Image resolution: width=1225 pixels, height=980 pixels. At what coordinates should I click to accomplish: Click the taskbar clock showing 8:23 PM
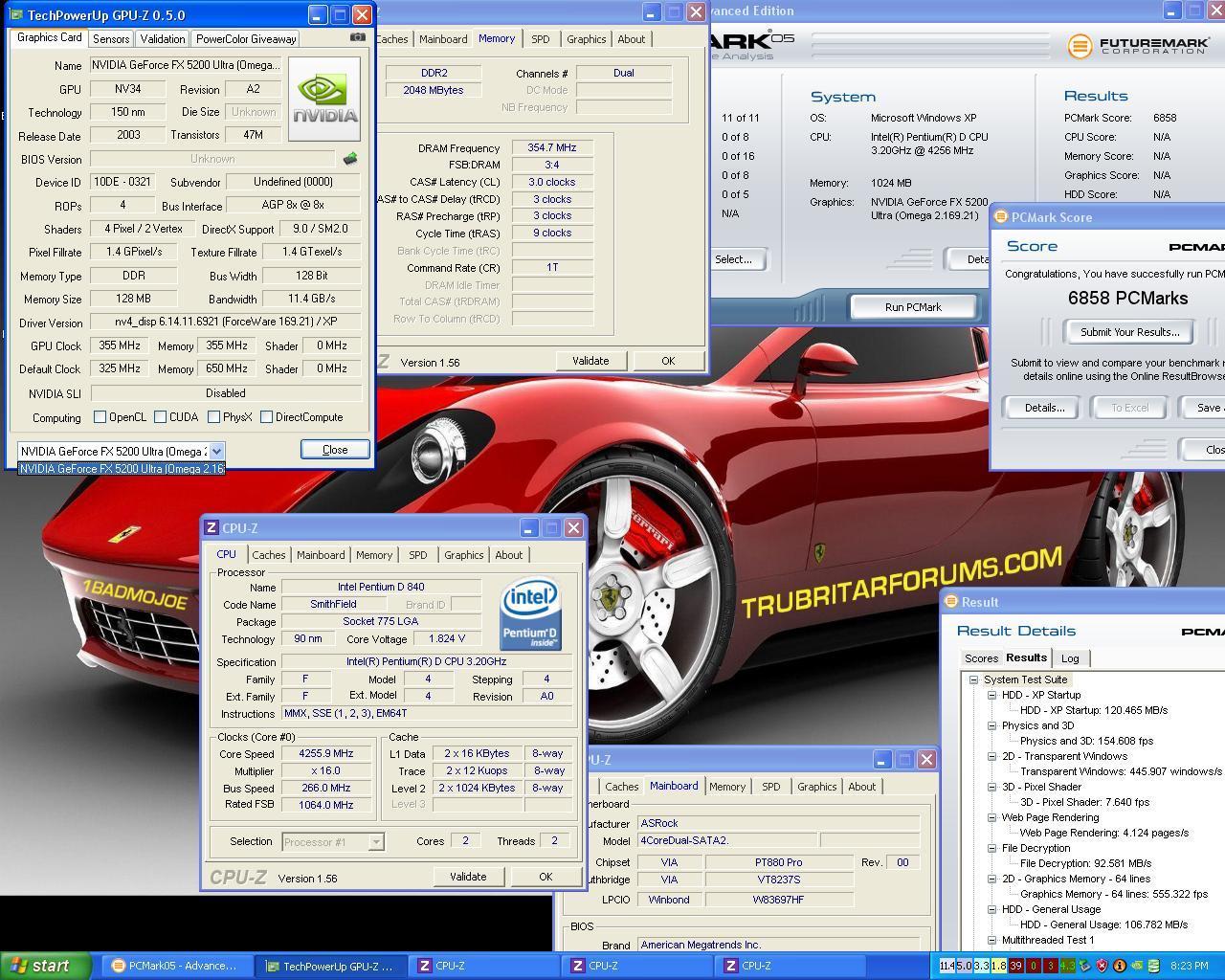click(1189, 966)
